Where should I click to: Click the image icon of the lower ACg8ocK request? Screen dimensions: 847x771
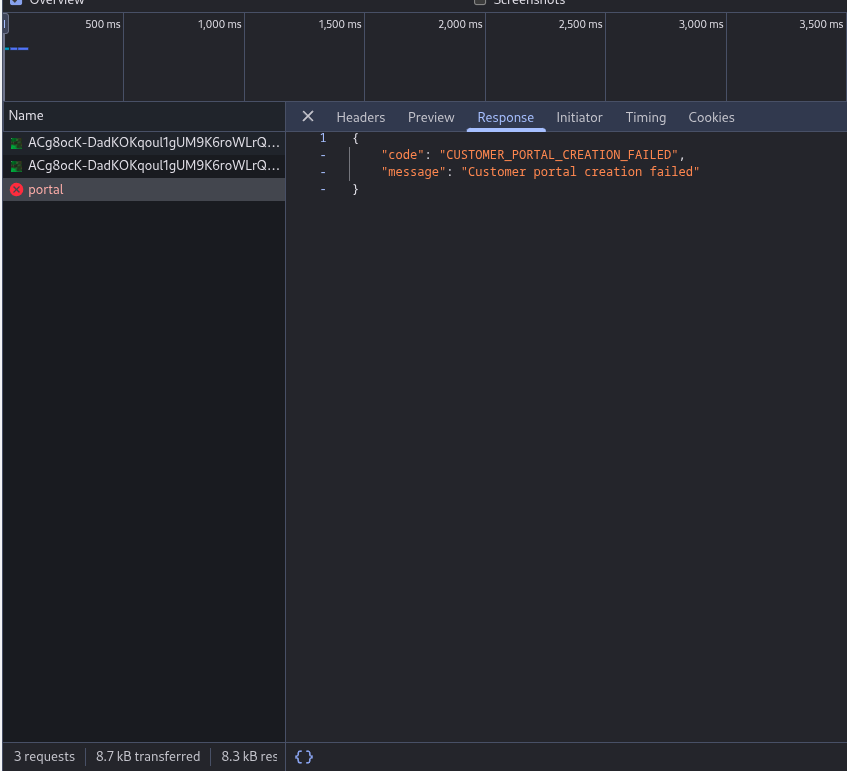(17, 166)
